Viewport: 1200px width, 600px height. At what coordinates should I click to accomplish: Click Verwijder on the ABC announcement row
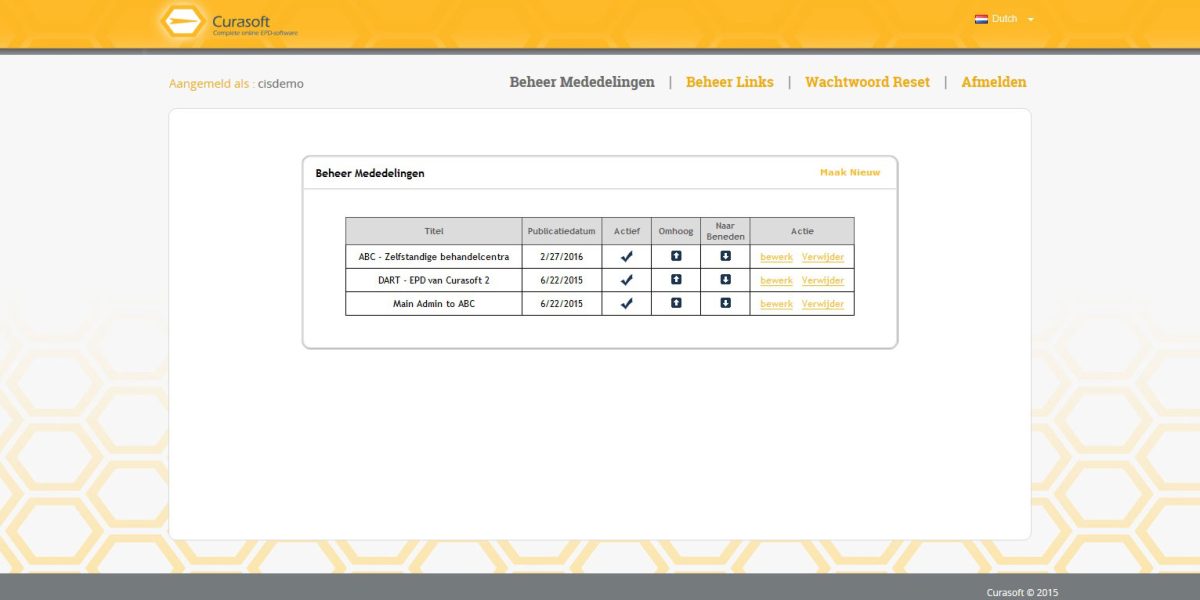[822, 256]
